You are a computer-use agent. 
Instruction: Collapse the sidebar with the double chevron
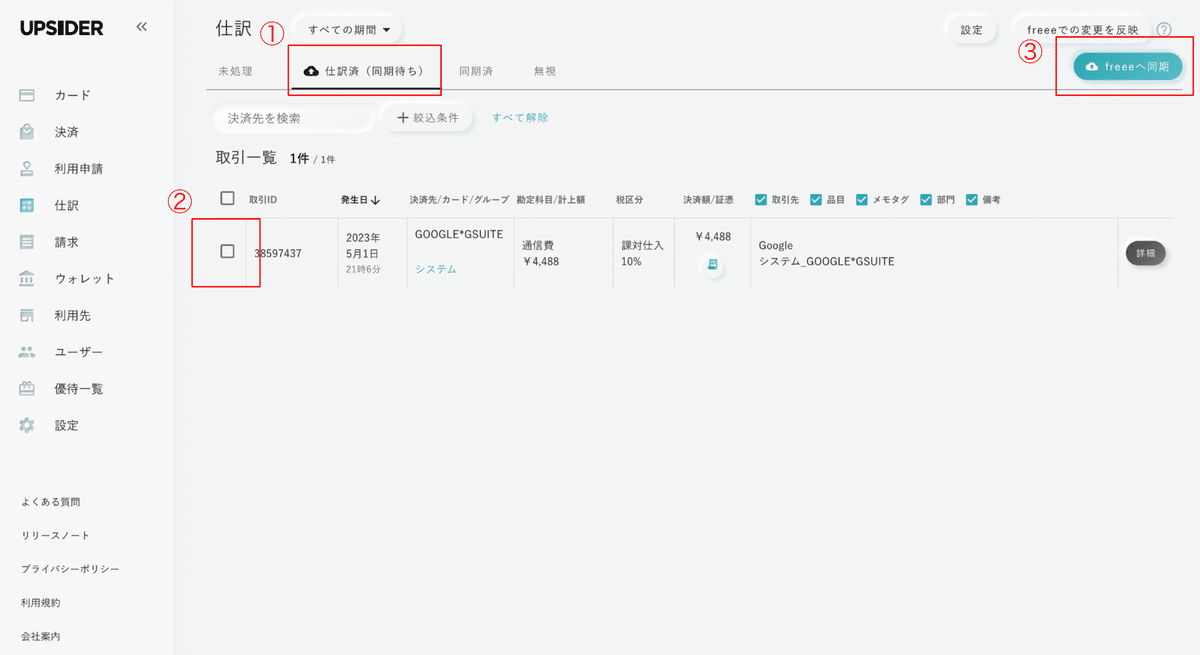coord(141,27)
